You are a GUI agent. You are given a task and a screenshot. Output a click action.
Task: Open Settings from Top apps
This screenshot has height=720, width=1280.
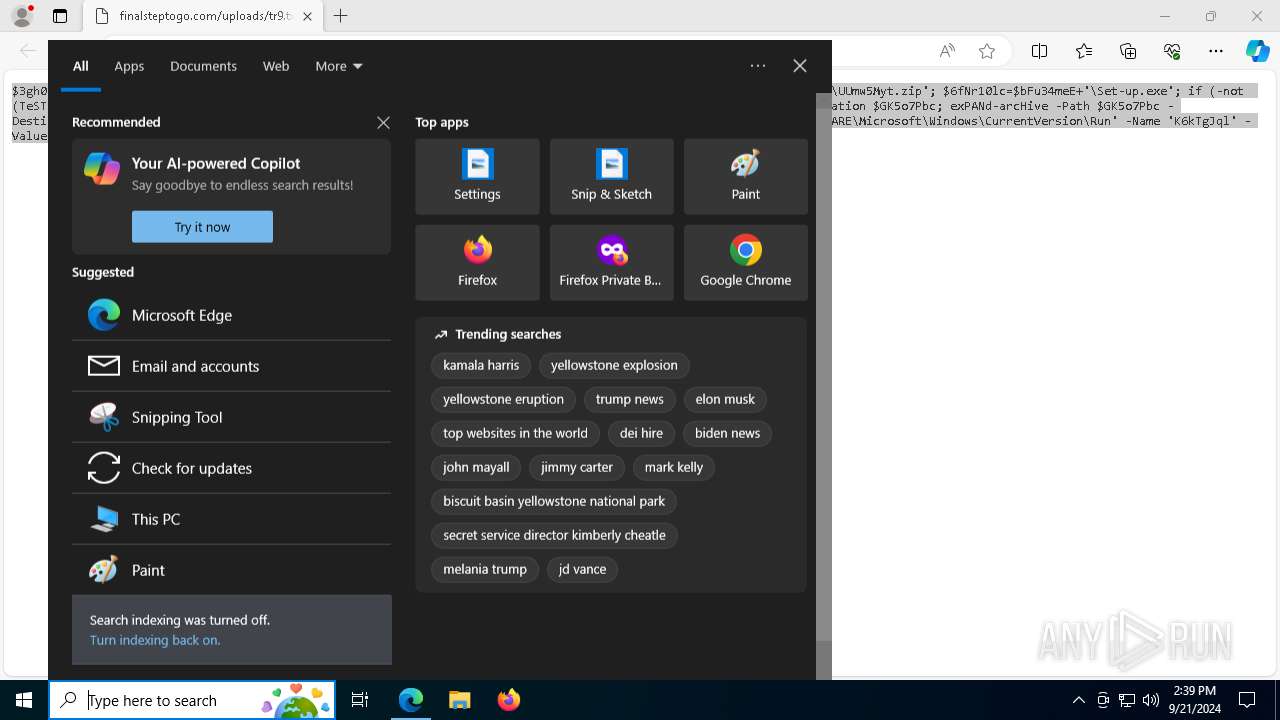coord(477,177)
